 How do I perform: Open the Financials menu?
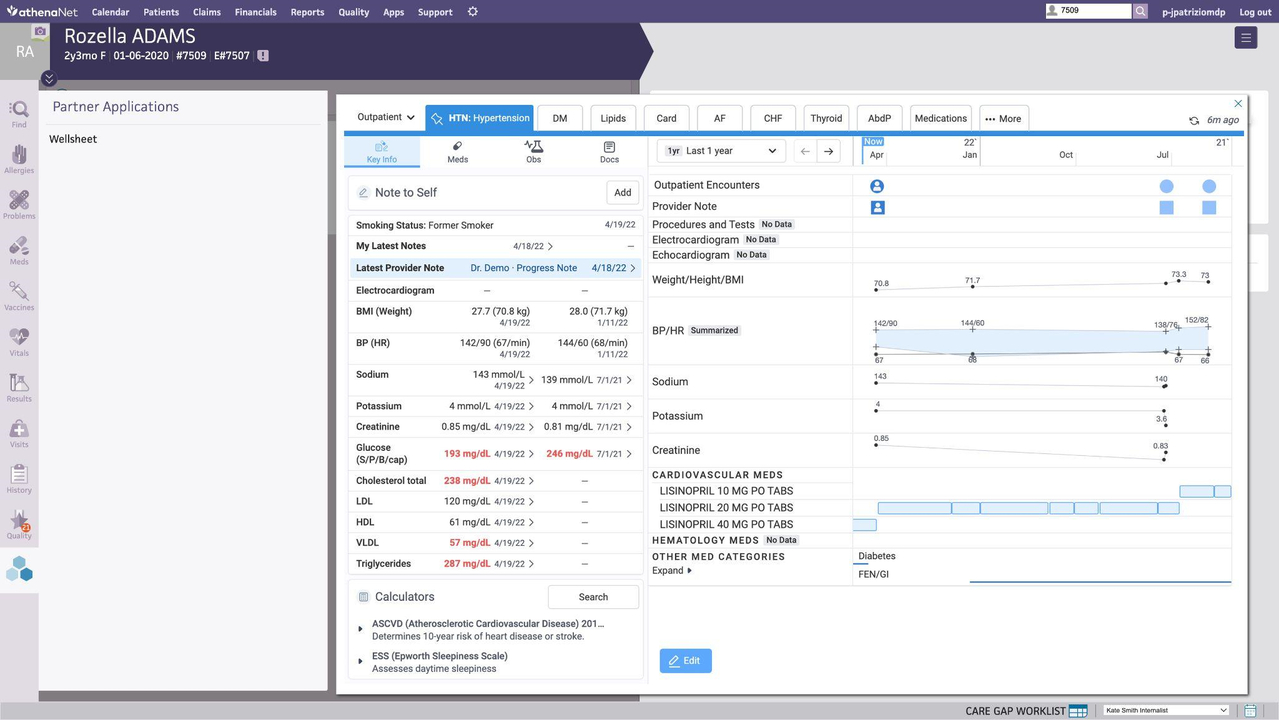coord(255,12)
